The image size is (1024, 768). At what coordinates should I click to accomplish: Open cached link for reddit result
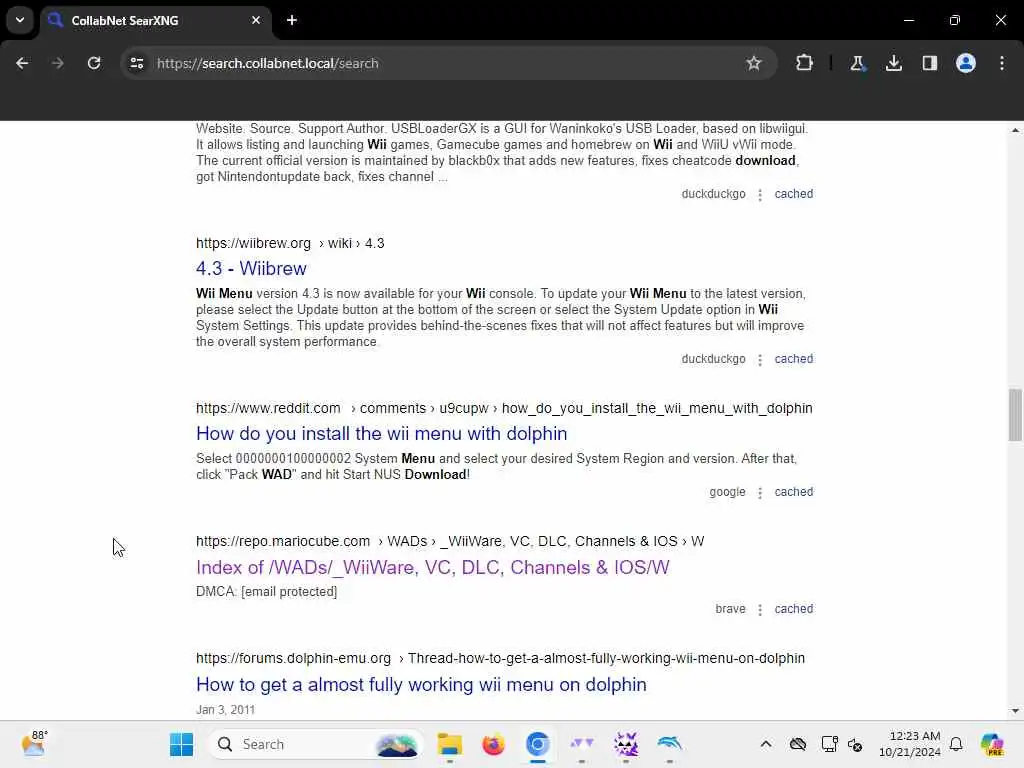click(x=793, y=492)
